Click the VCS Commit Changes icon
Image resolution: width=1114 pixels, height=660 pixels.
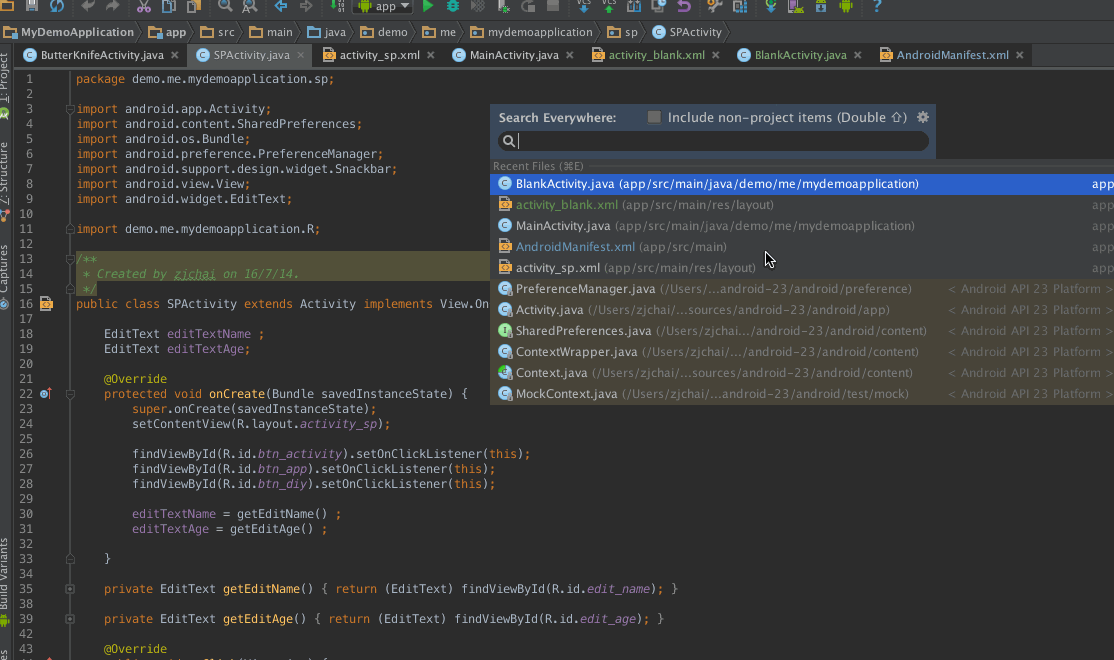609,6
